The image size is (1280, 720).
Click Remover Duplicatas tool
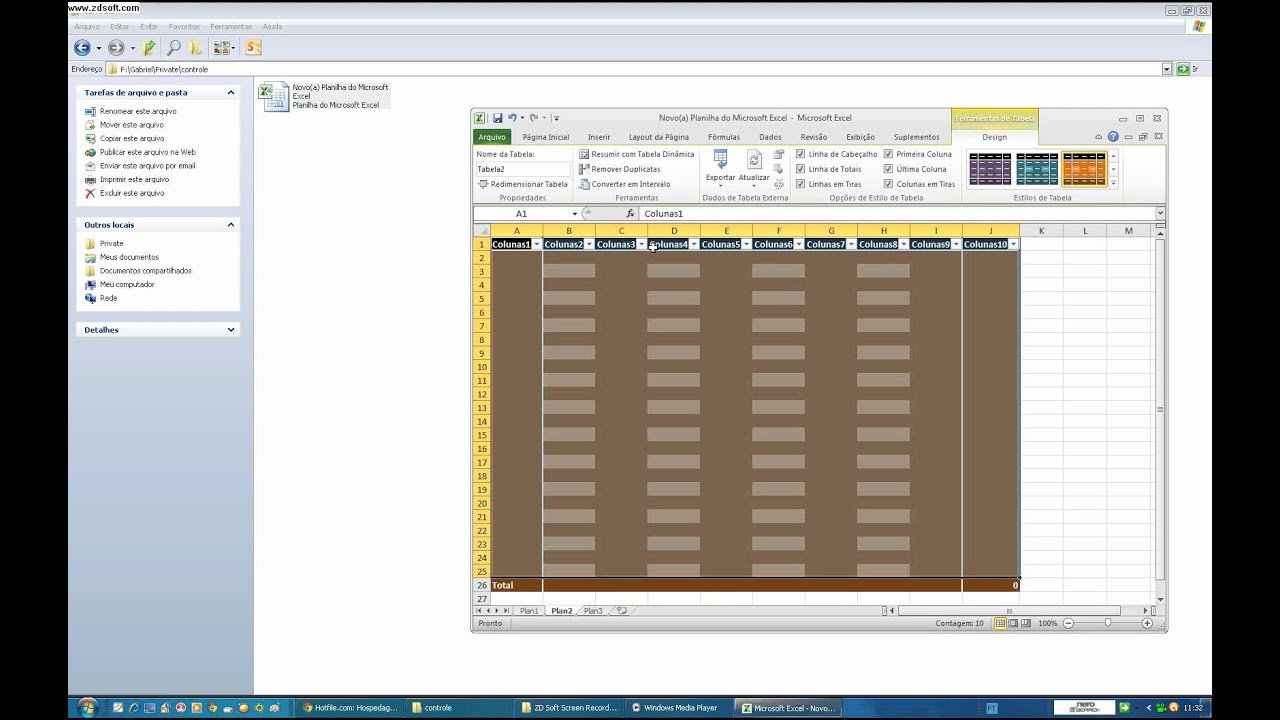tap(619, 169)
